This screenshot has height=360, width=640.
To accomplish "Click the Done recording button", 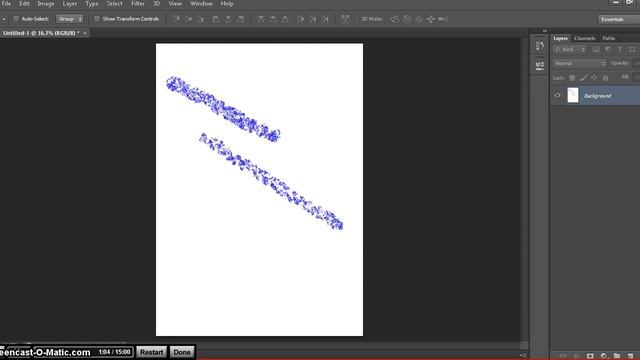I will click(182, 352).
